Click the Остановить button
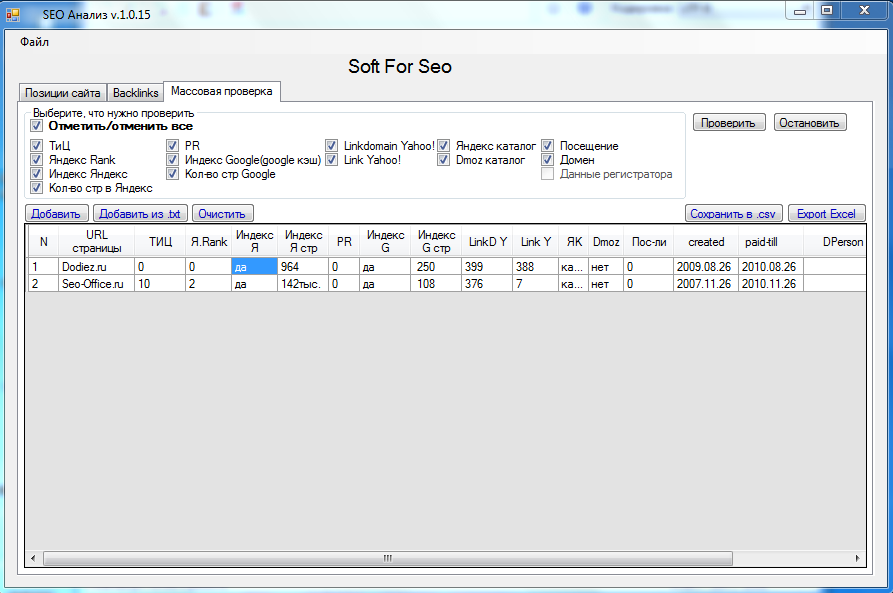 point(810,122)
